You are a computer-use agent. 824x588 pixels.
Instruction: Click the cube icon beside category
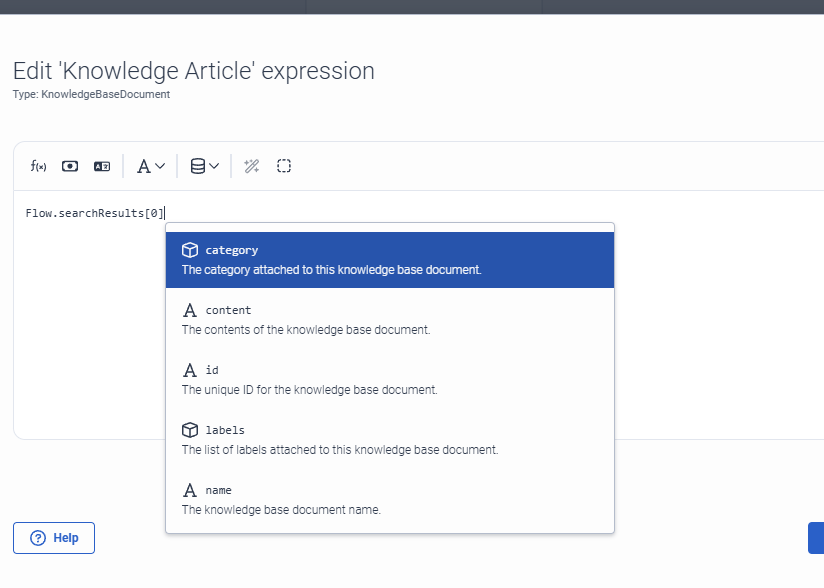[190, 250]
